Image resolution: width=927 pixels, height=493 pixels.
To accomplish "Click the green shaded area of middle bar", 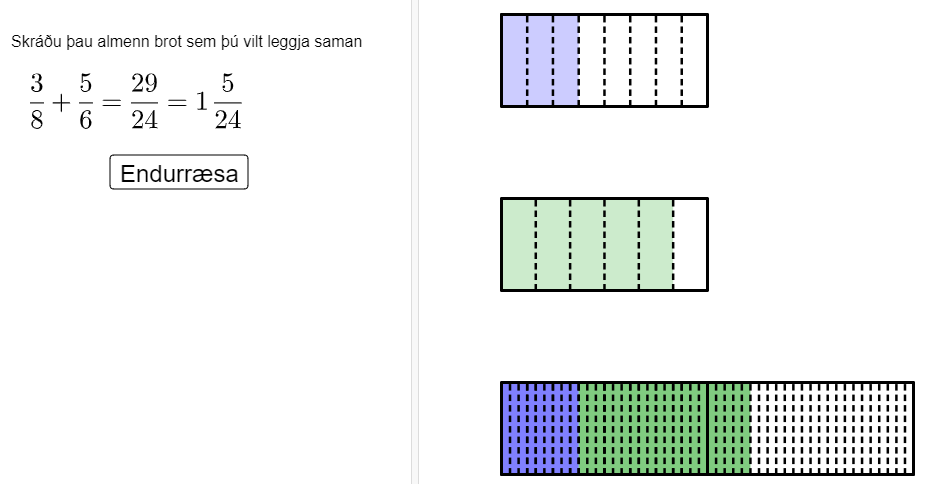I will (588, 244).
